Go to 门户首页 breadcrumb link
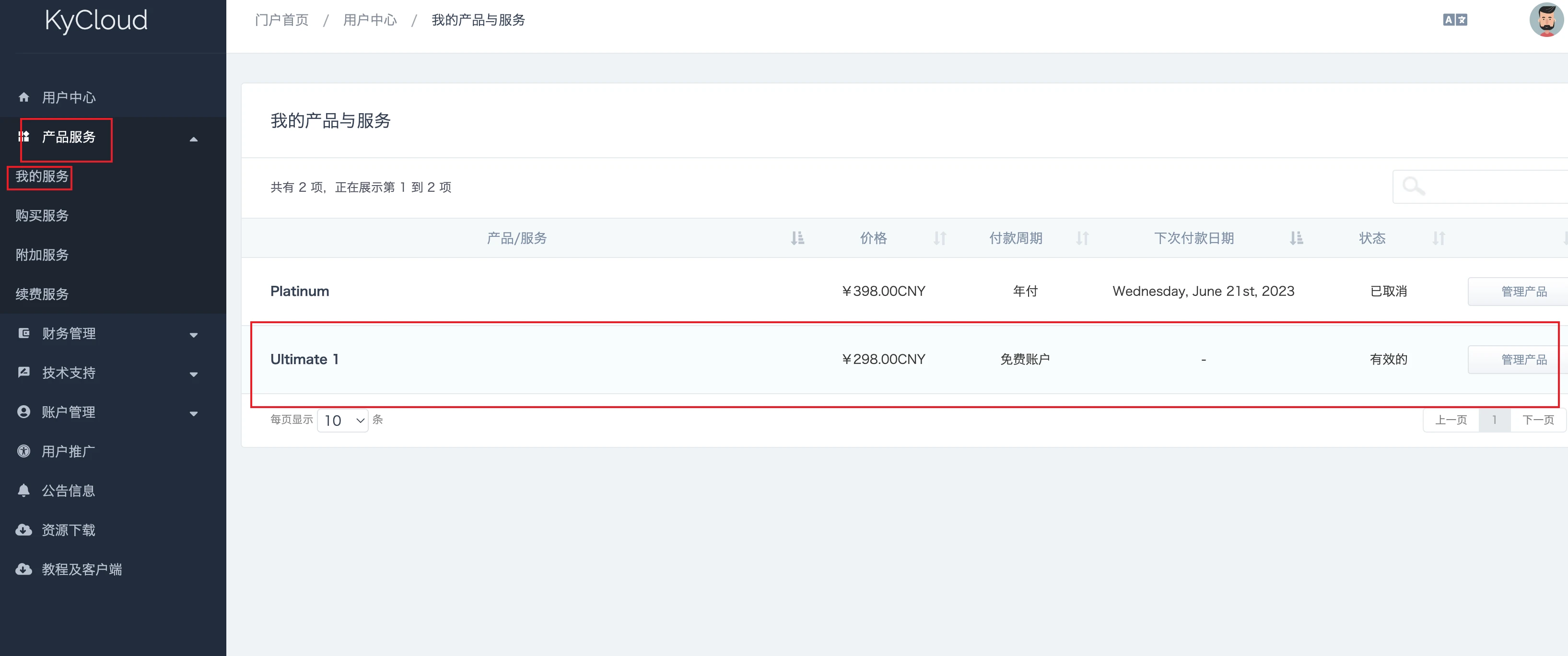1568x656 pixels. (281, 20)
